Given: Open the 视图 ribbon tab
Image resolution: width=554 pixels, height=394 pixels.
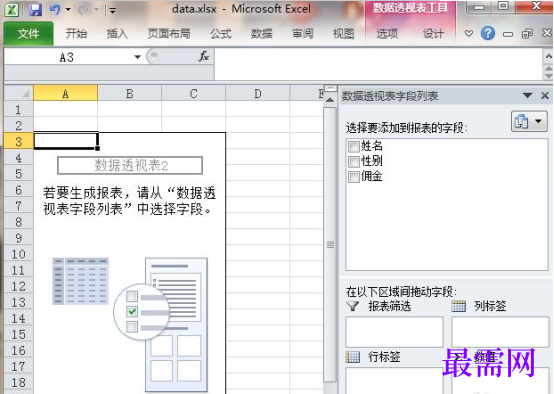Looking at the screenshot, I should point(343,34).
